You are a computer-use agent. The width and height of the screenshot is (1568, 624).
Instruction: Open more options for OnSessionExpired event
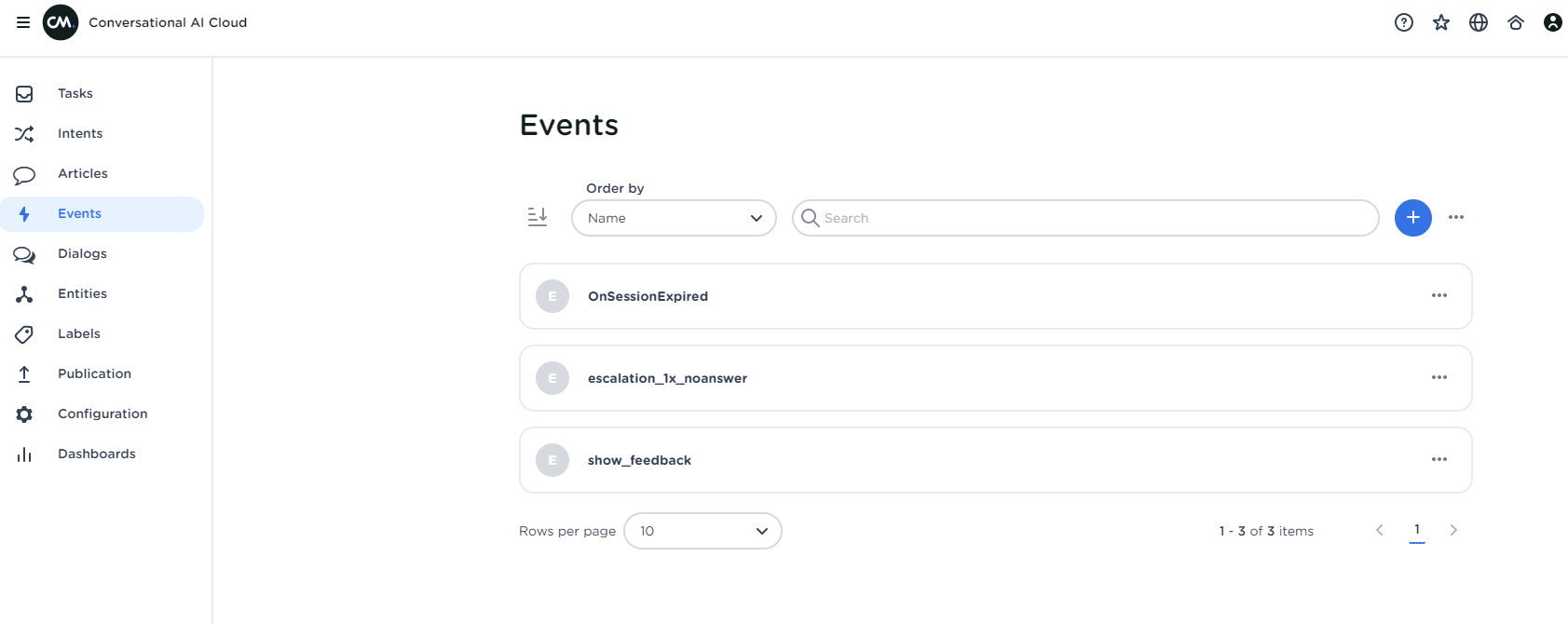[1438, 296]
